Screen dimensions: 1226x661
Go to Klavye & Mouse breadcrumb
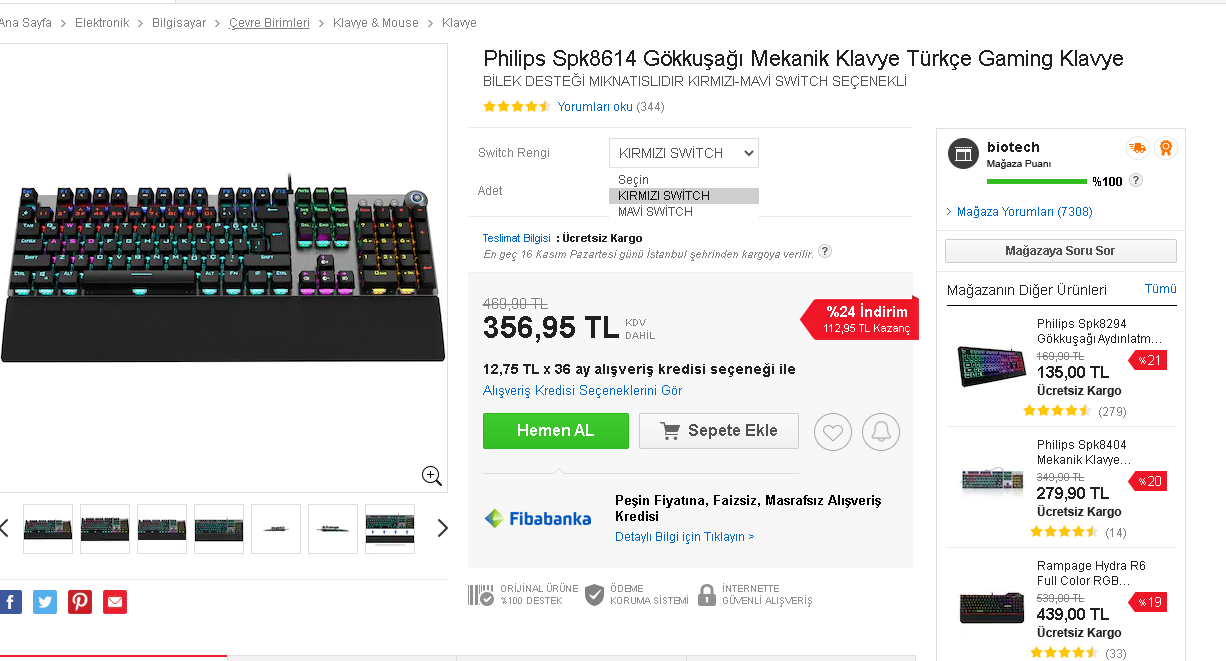point(376,22)
